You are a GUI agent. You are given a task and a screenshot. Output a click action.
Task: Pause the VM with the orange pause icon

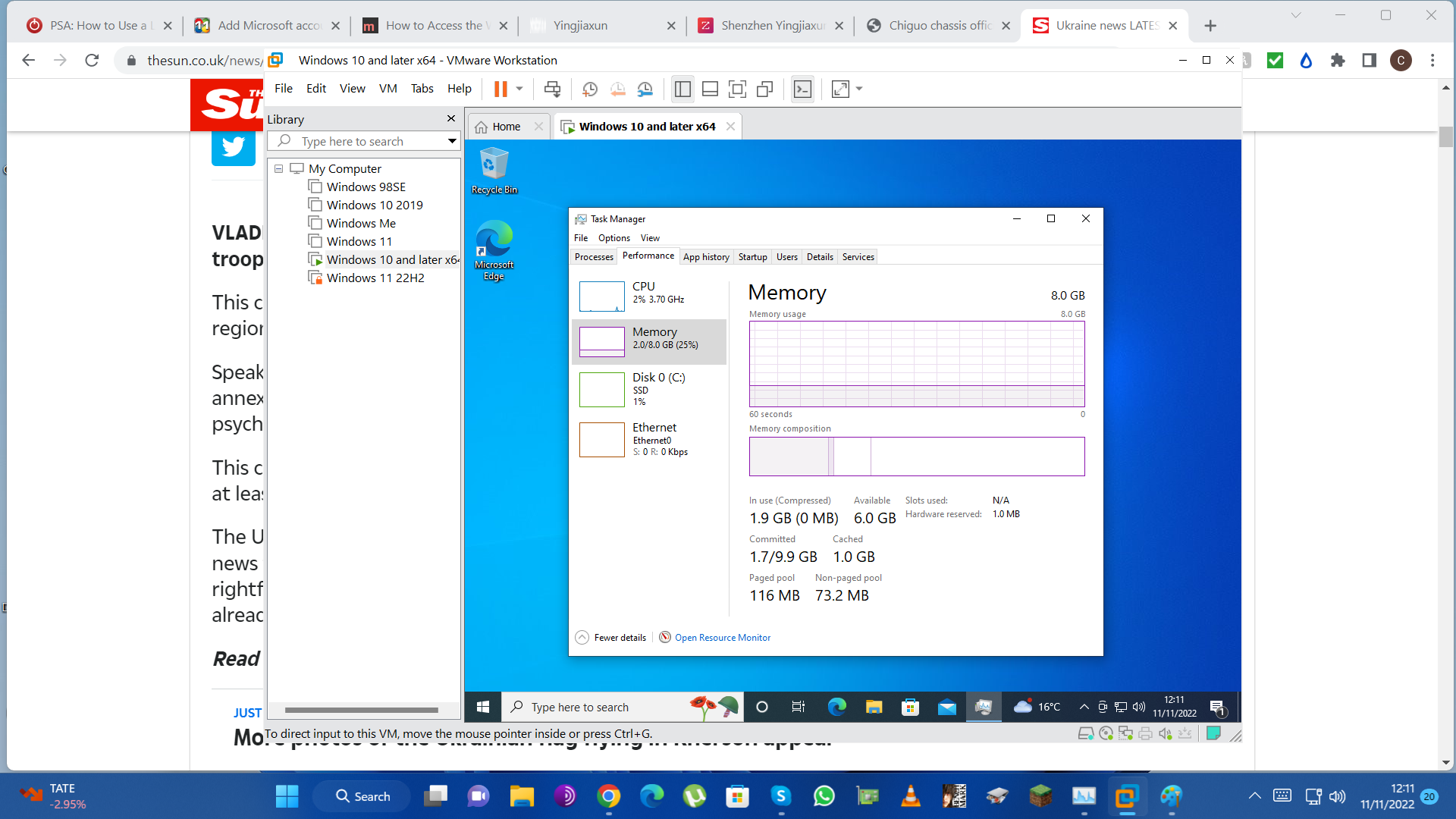(x=500, y=89)
